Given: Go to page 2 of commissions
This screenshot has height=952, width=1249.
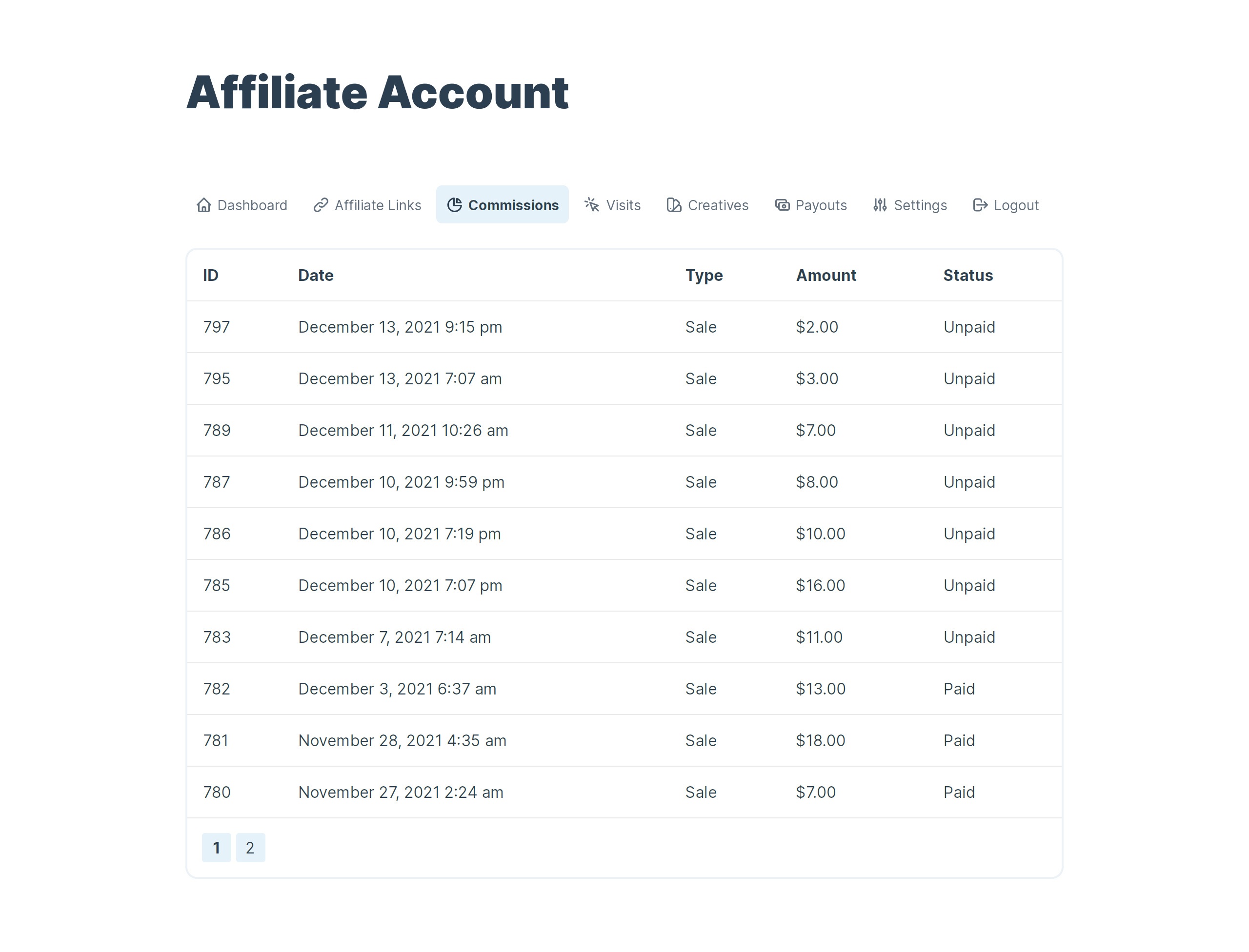Looking at the screenshot, I should 250,848.
